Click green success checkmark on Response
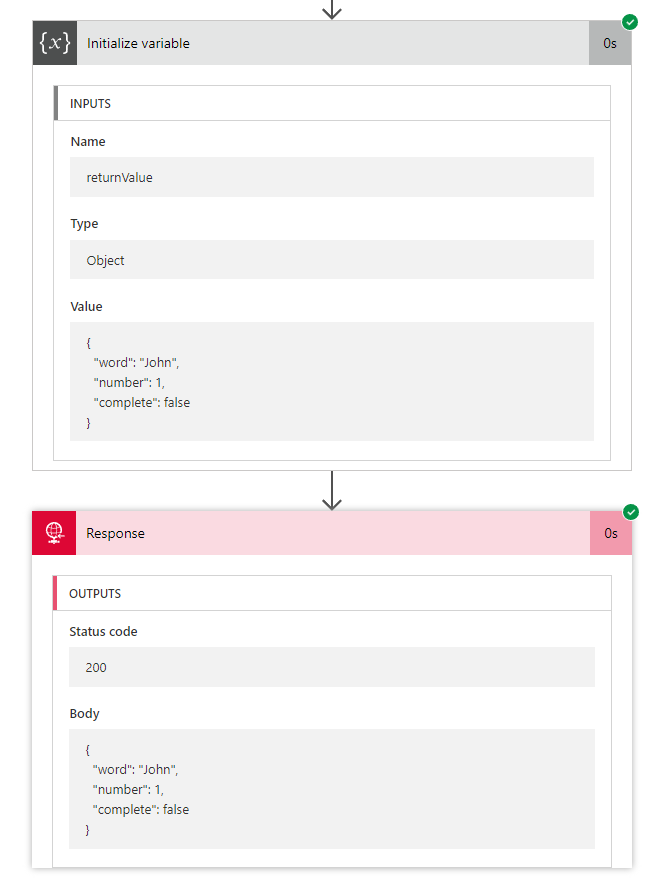The image size is (663, 893). point(630,511)
